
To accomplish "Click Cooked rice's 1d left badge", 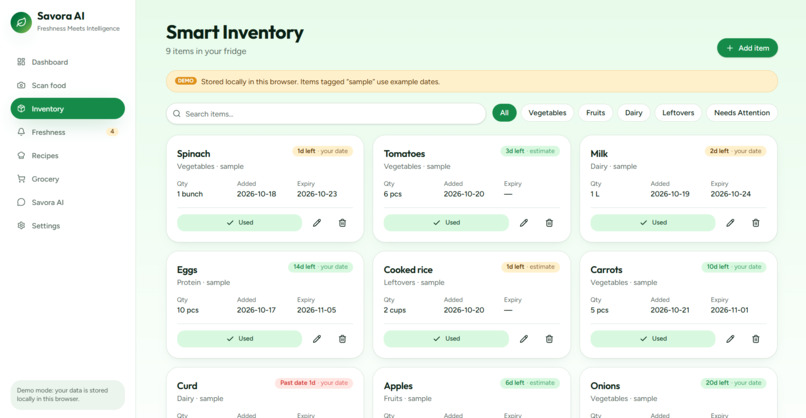I will point(530,267).
